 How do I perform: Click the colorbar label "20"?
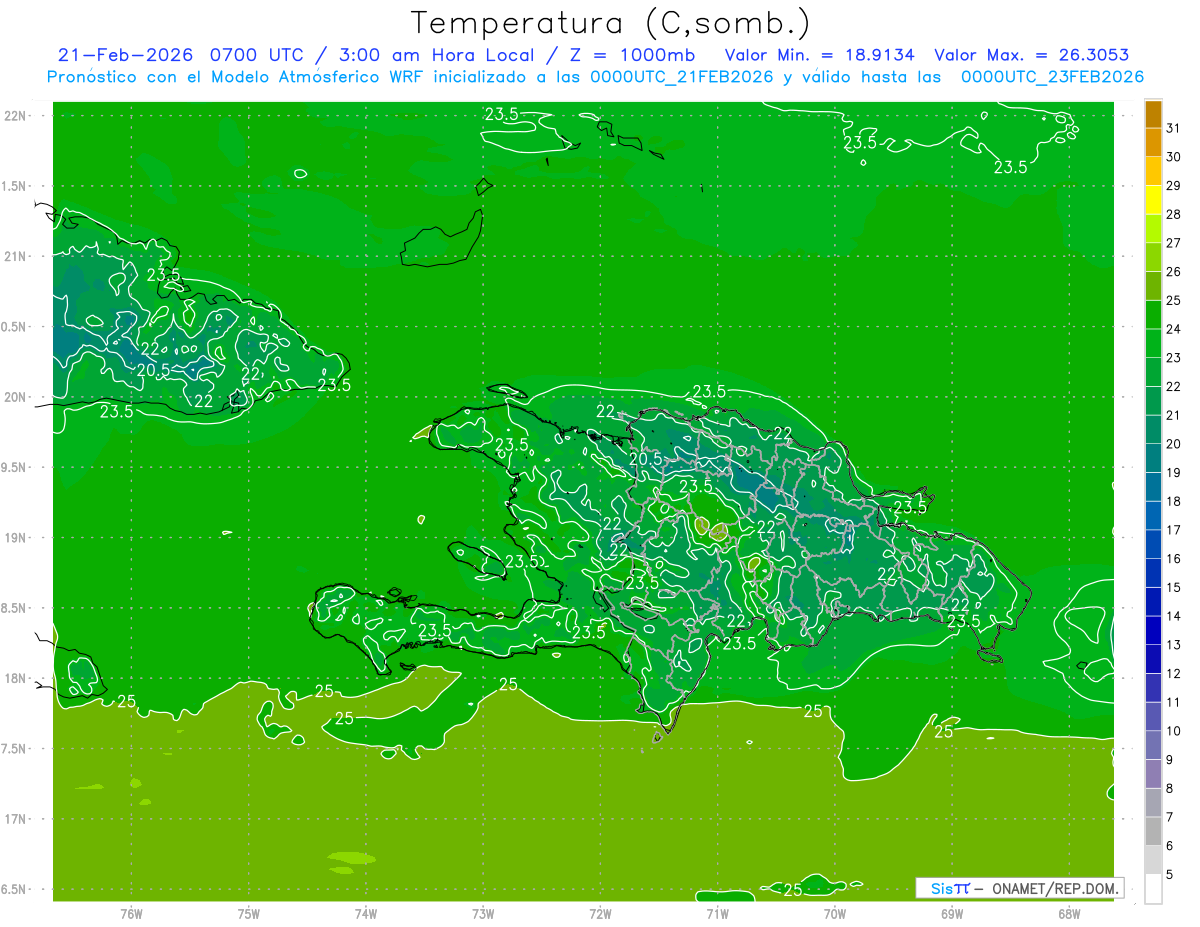[x=1173, y=444]
